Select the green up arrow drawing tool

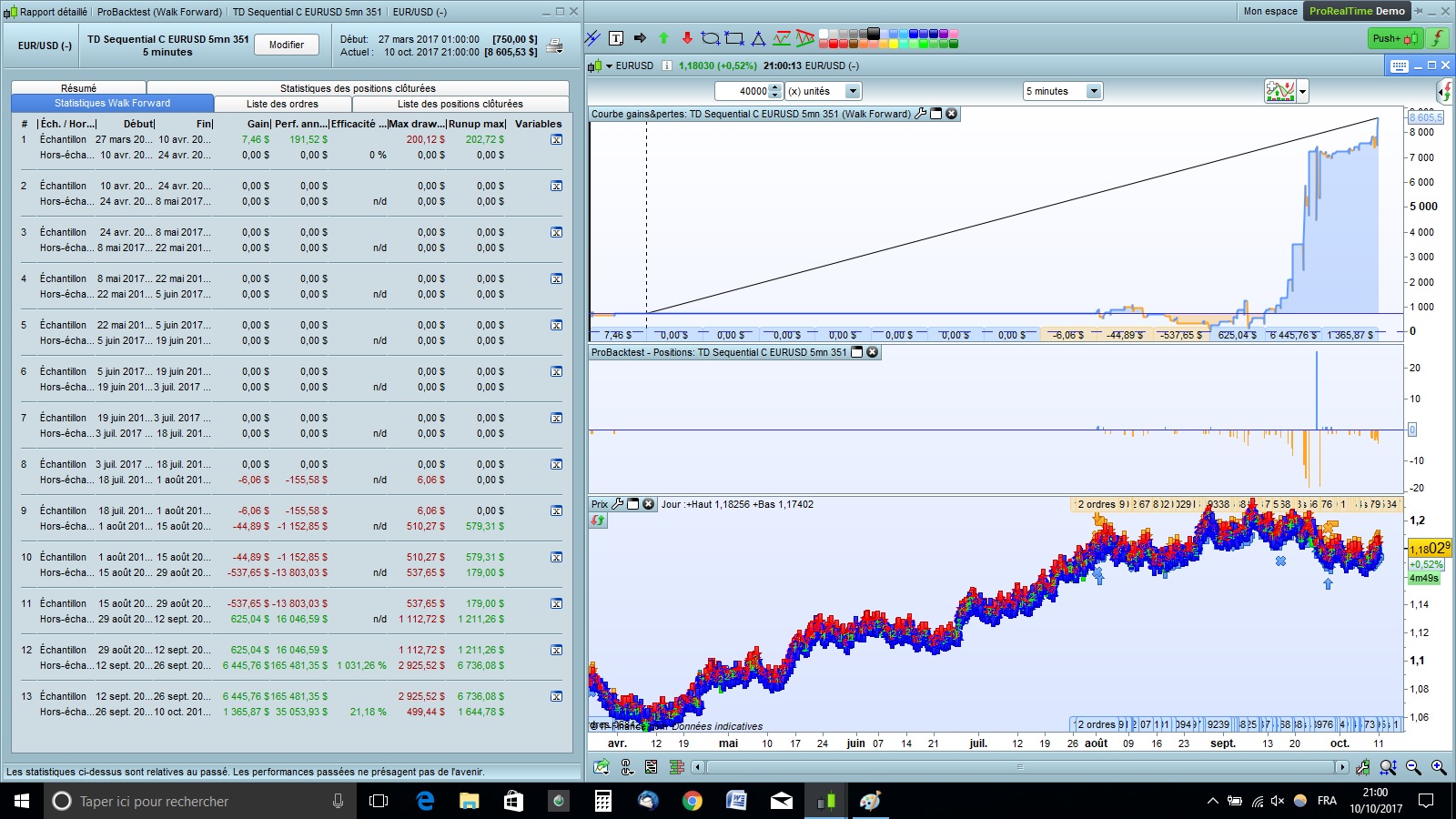click(663, 38)
